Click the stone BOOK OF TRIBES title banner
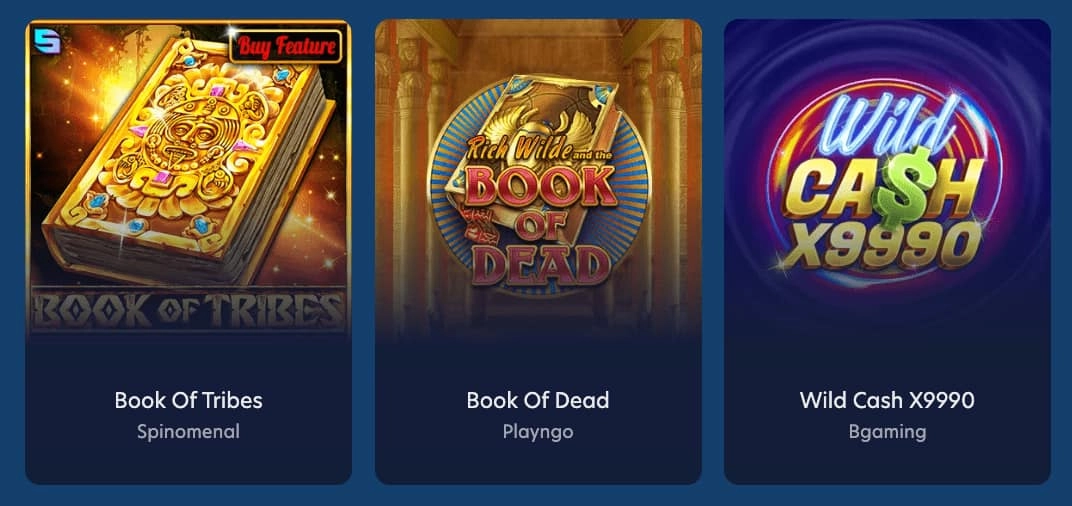The image size is (1072, 506). (x=189, y=310)
